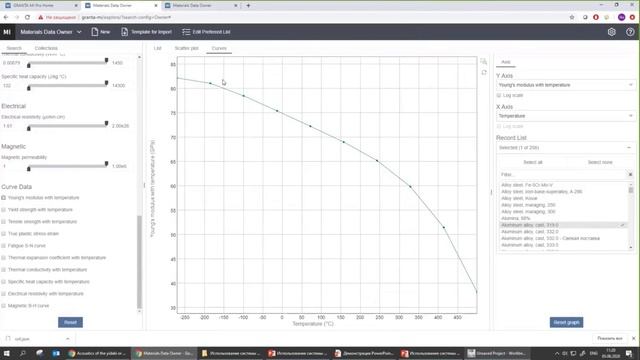Image resolution: width=640 pixels, height=360 pixels.
Task: Click the chart zoom icon
Action: pos(484,62)
